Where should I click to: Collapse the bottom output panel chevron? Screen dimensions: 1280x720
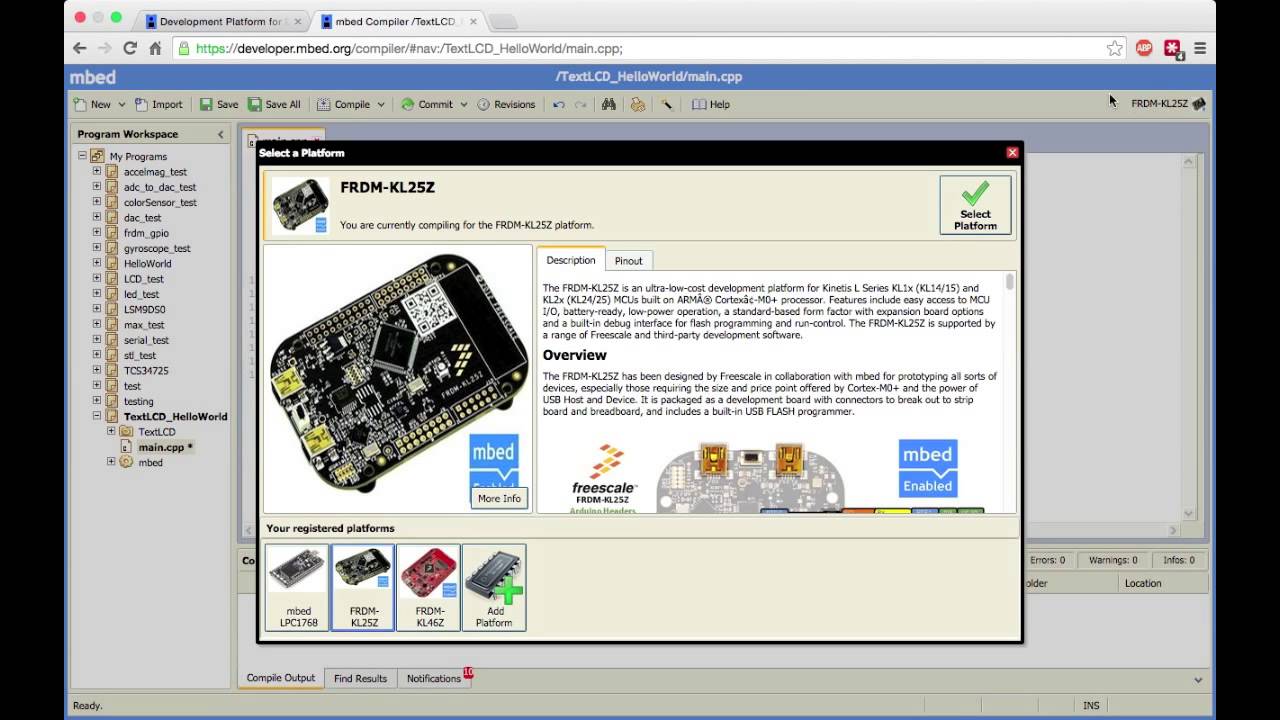coord(1198,680)
